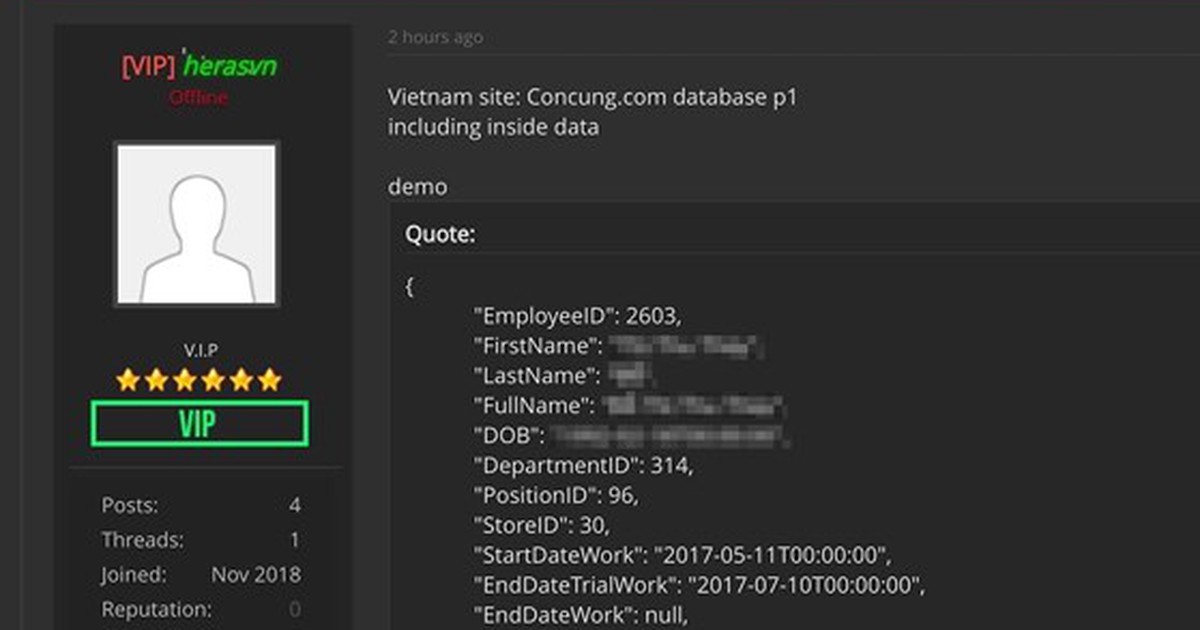Click the "demo" text above the quote
The image size is (1200, 630).
[x=417, y=187]
